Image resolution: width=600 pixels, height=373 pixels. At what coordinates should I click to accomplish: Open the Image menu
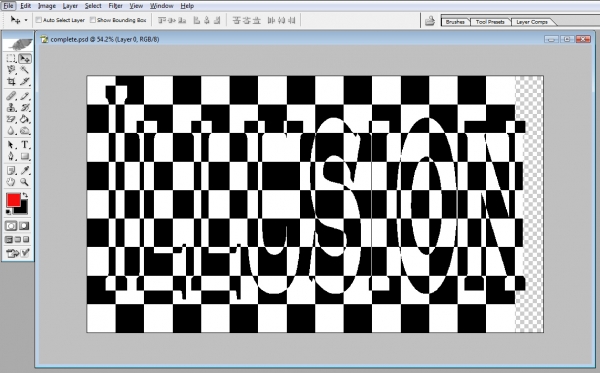47,6
